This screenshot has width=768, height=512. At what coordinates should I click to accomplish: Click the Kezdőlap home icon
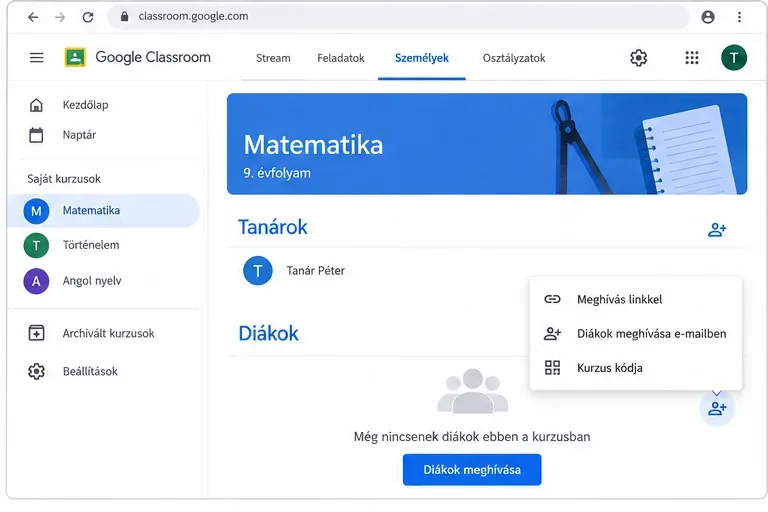pyautogui.click(x=36, y=105)
